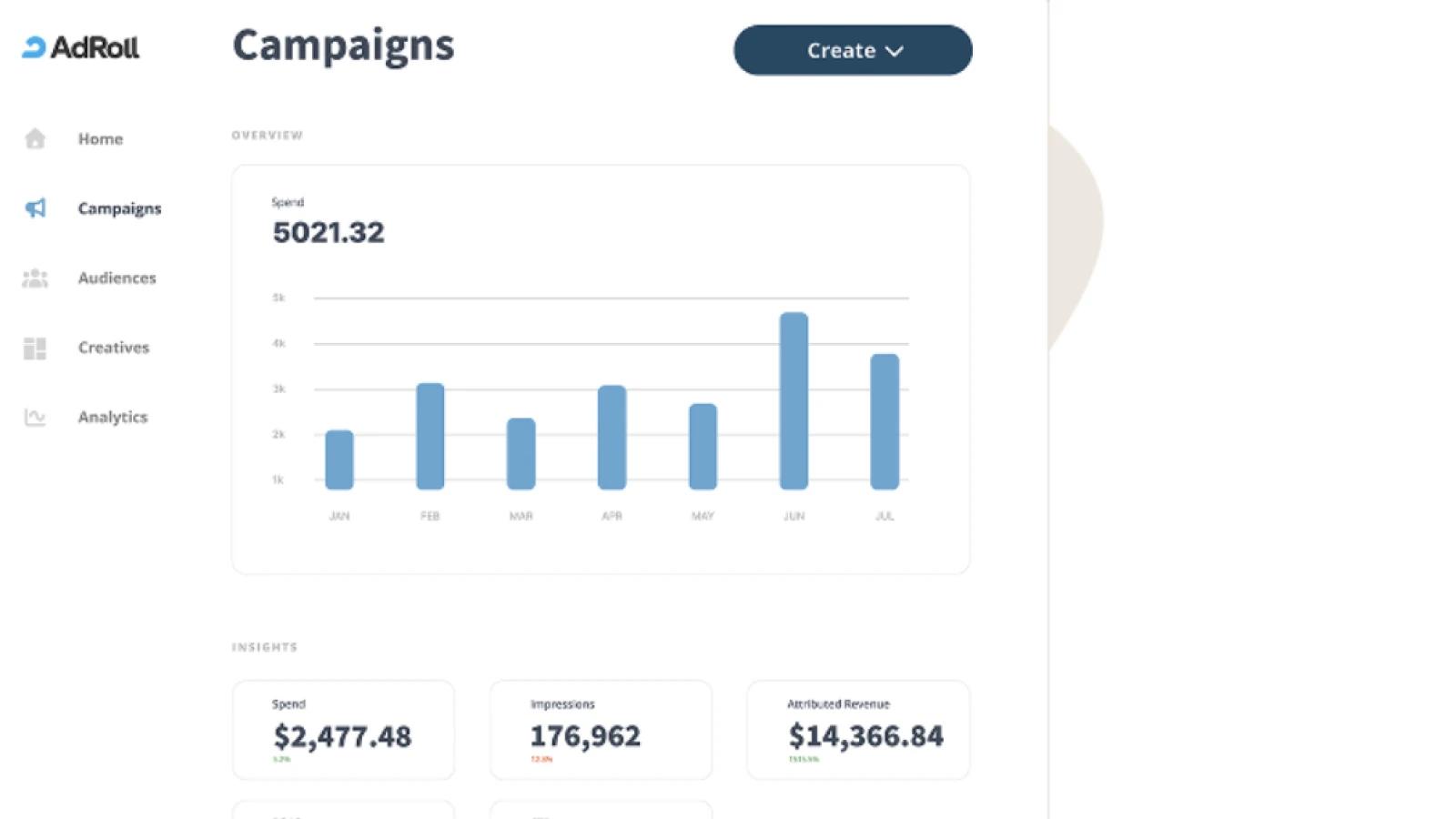Open Audiences menu item
The image size is (1456, 819).
pyautogui.click(x=116, y=278)
